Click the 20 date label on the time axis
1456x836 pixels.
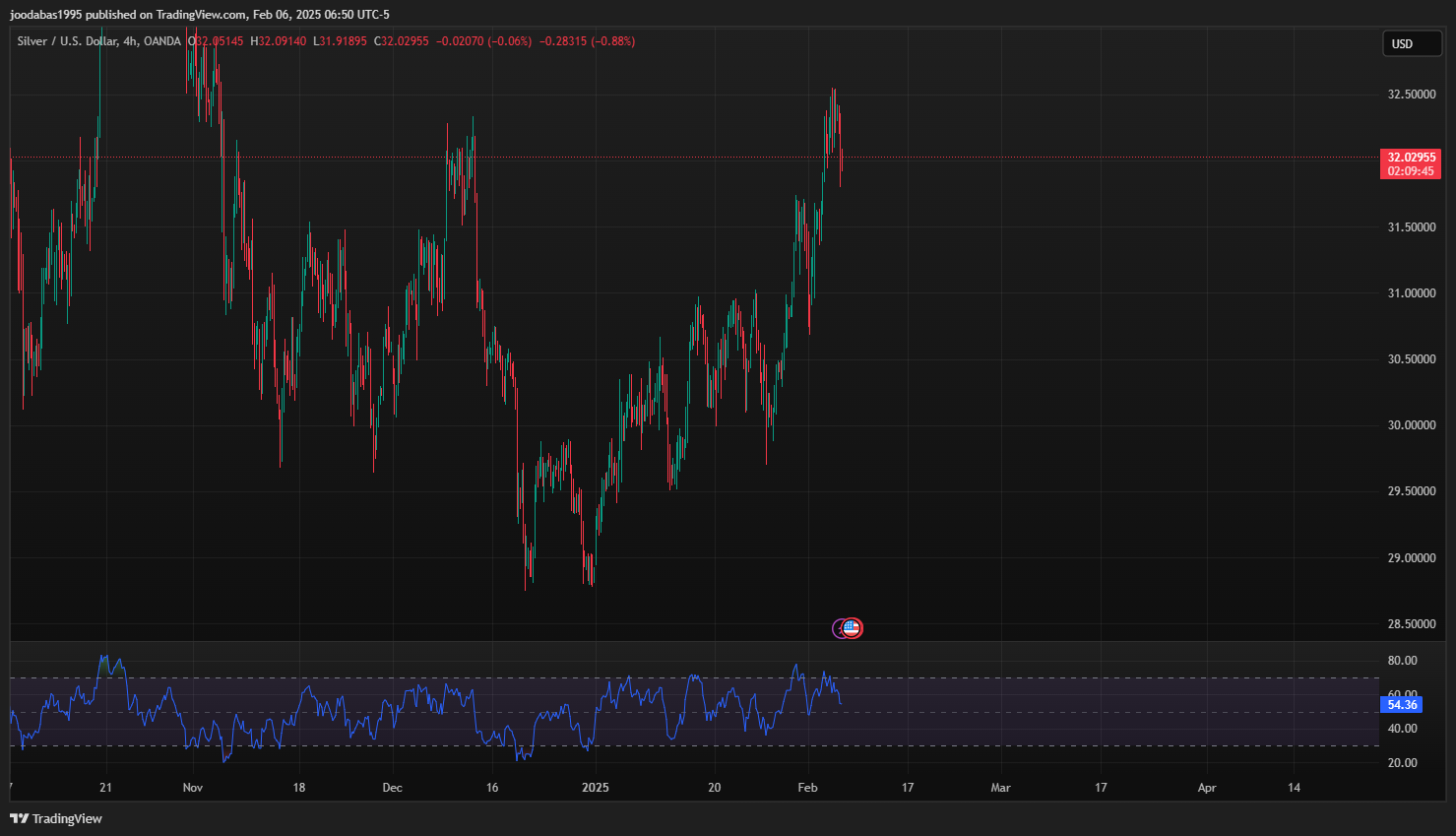pos(715,788)
